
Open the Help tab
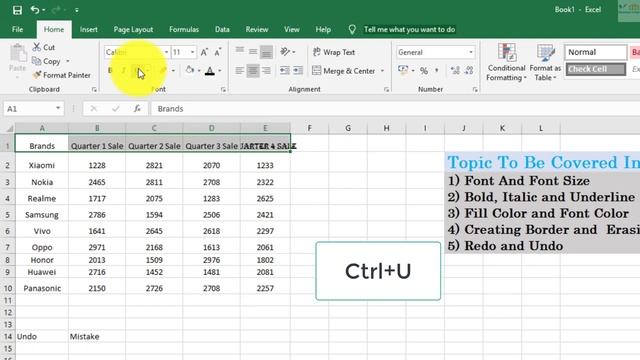coord(323,29)
